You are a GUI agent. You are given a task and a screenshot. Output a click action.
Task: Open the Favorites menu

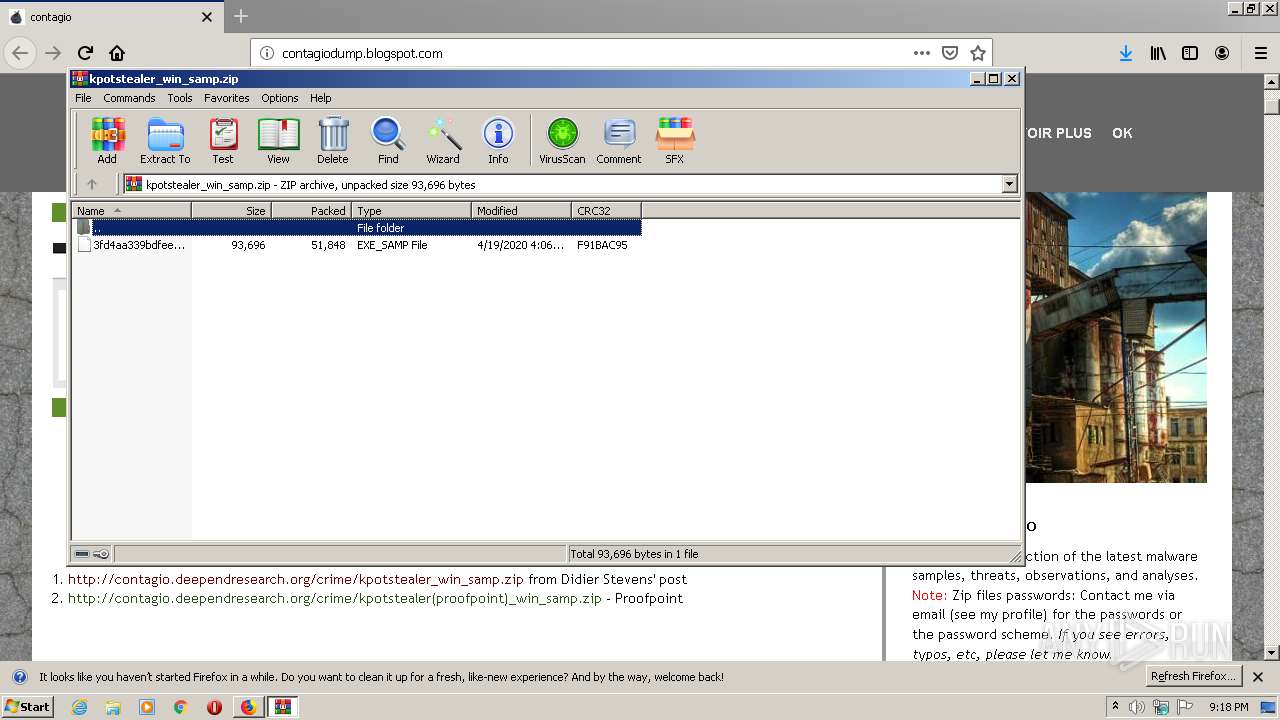pyautogui.click(x=227, y=98)
